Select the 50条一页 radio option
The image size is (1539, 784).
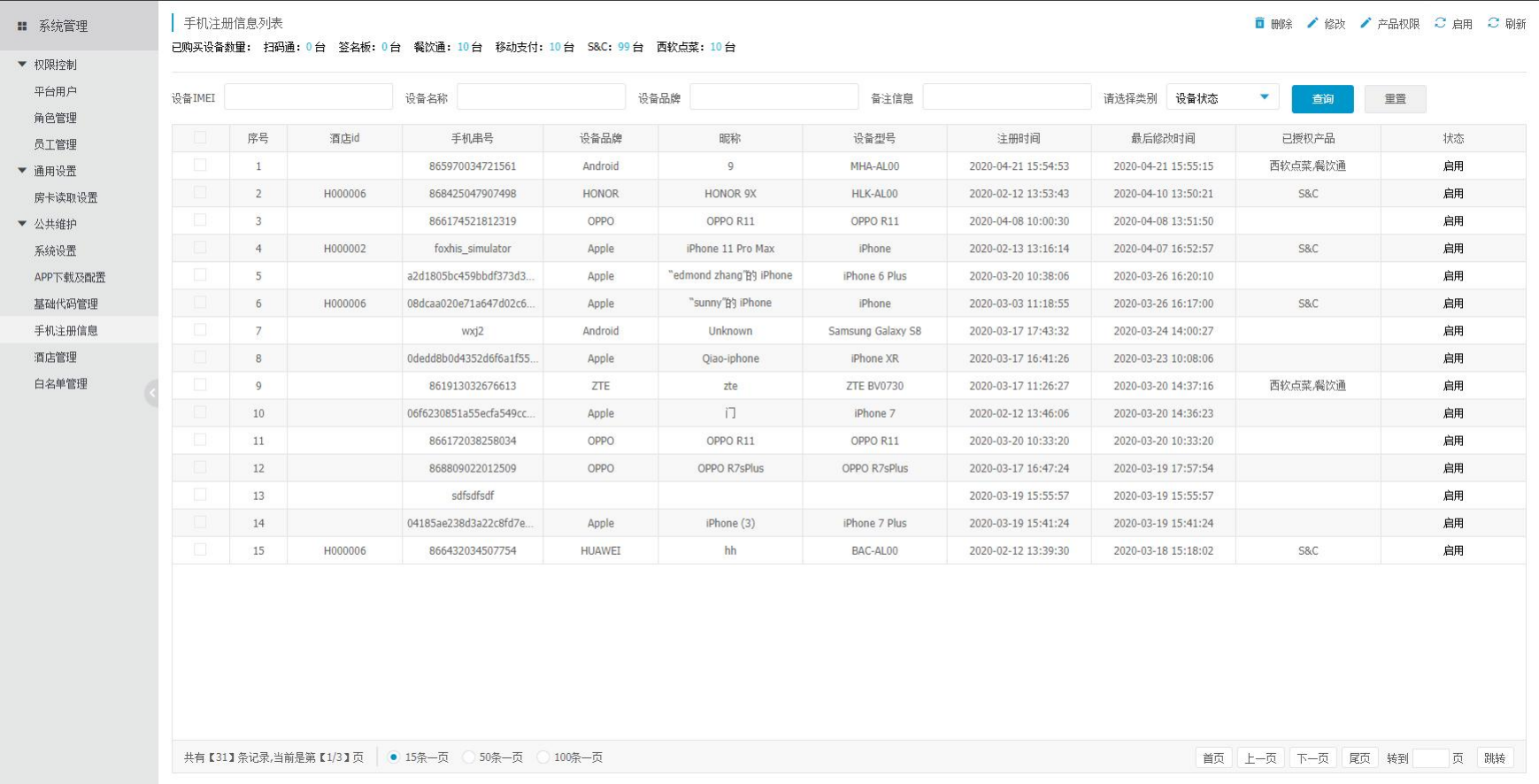pyautogui.click(x=469, y=757)
